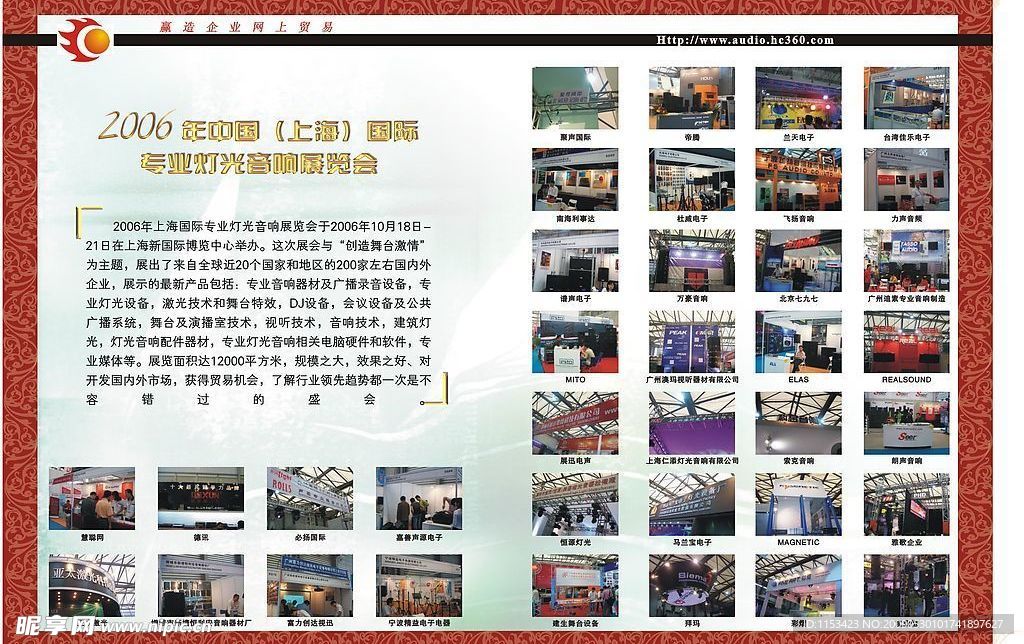Select the 宁波精益电子电器 booth photo
Viewport: 1024px width, 644px height.
click(419, 586)
